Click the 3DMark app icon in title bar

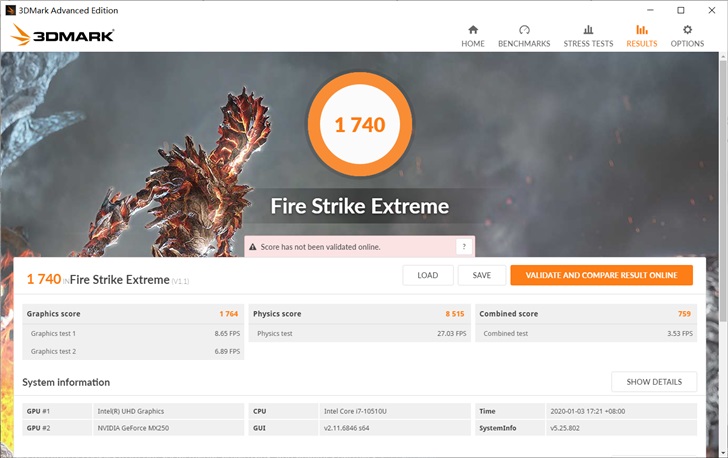click(10, 10)
